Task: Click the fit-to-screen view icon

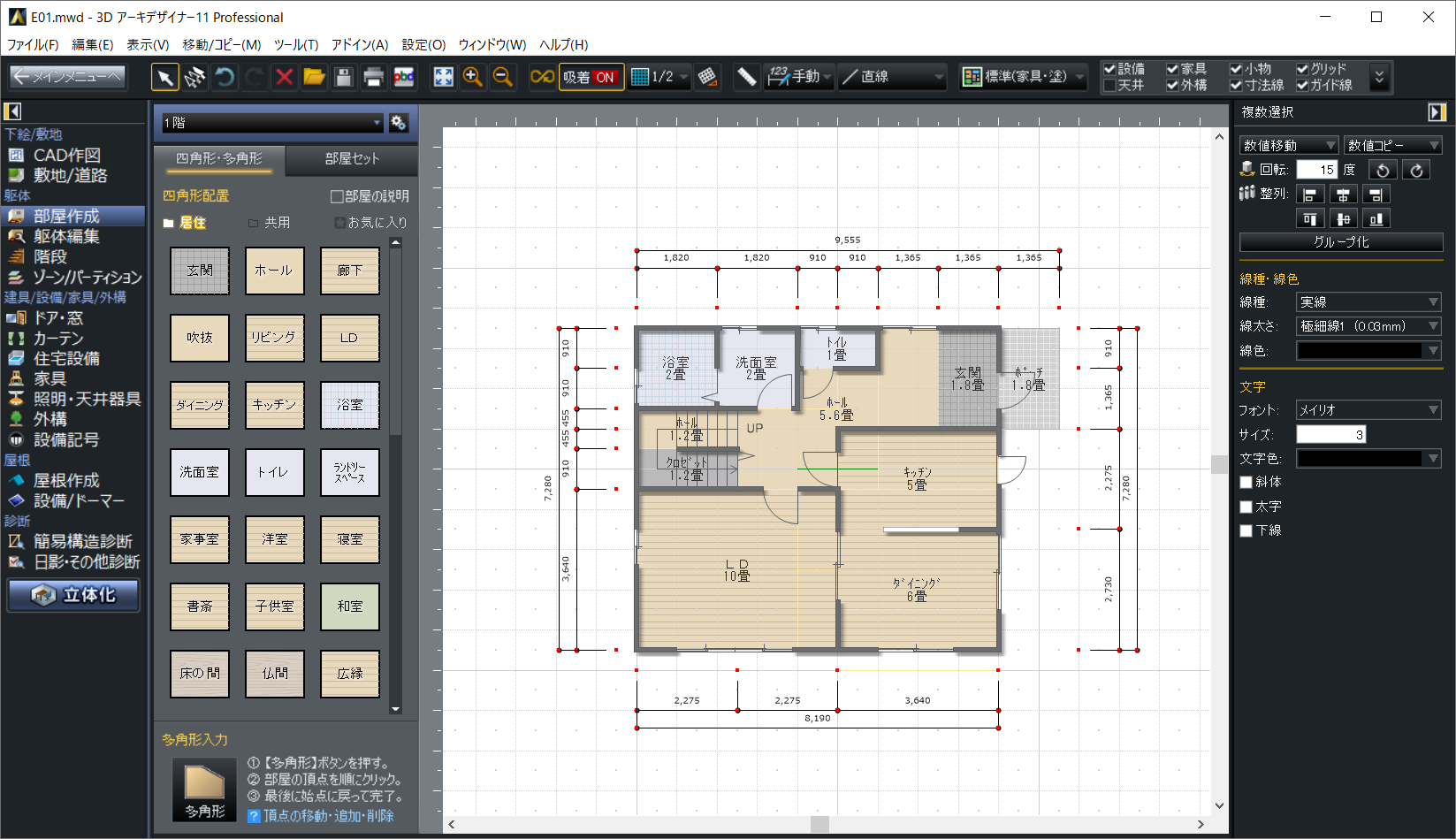Action: point(443,78)
